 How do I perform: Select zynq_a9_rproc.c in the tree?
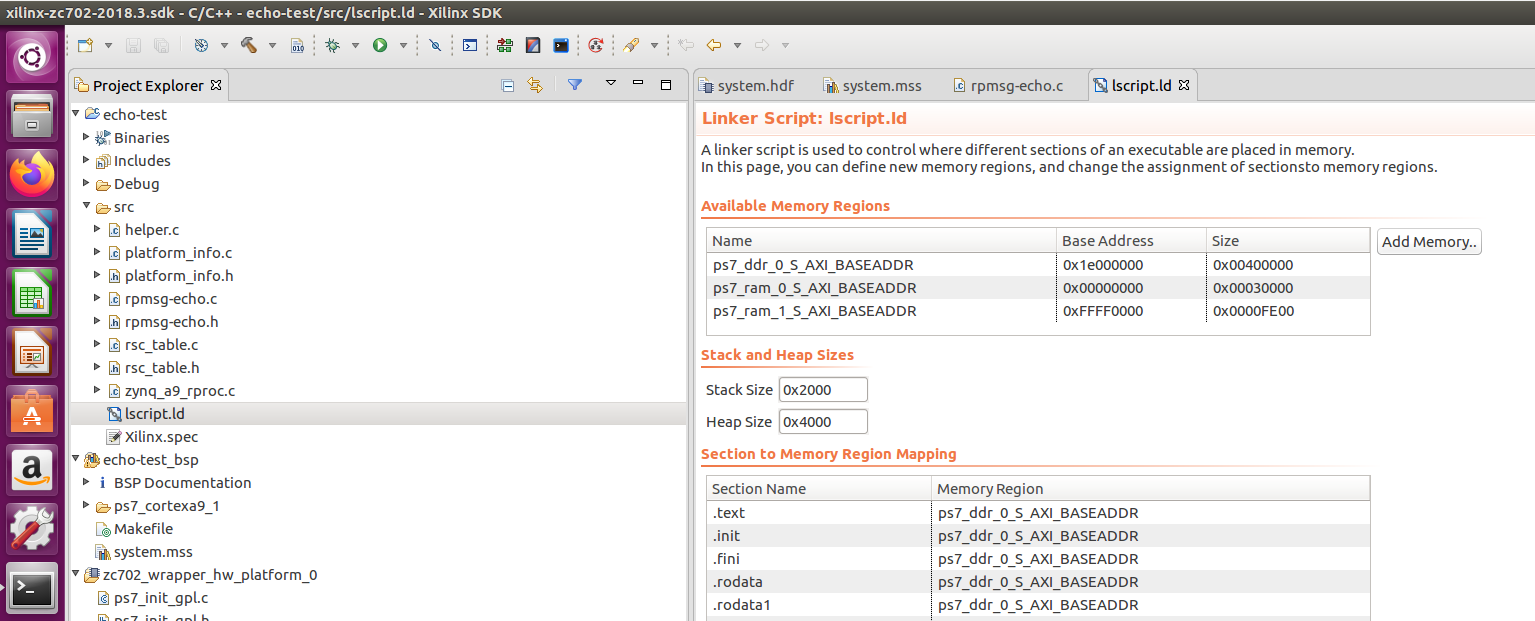point(180,391)
